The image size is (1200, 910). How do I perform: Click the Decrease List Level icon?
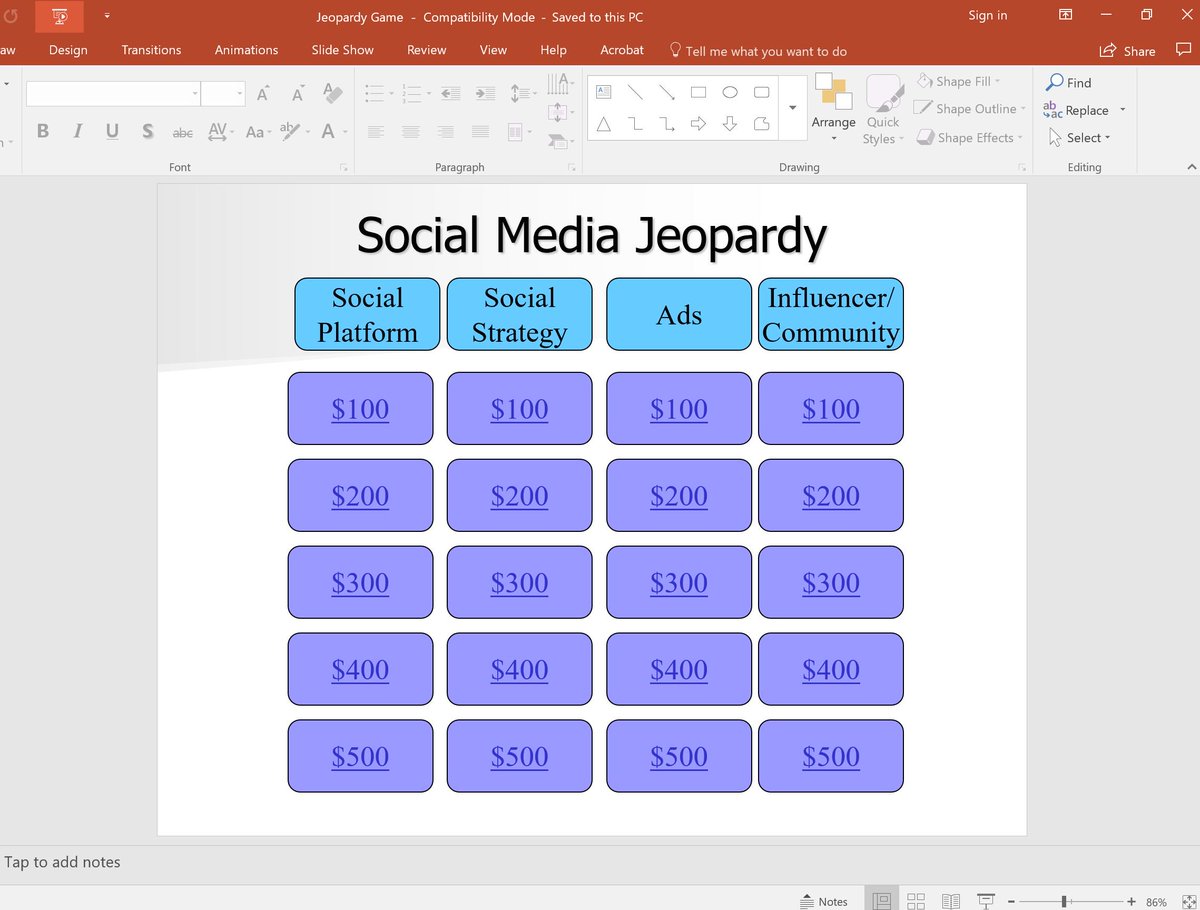pyautogui.click(x=451, y=93)
